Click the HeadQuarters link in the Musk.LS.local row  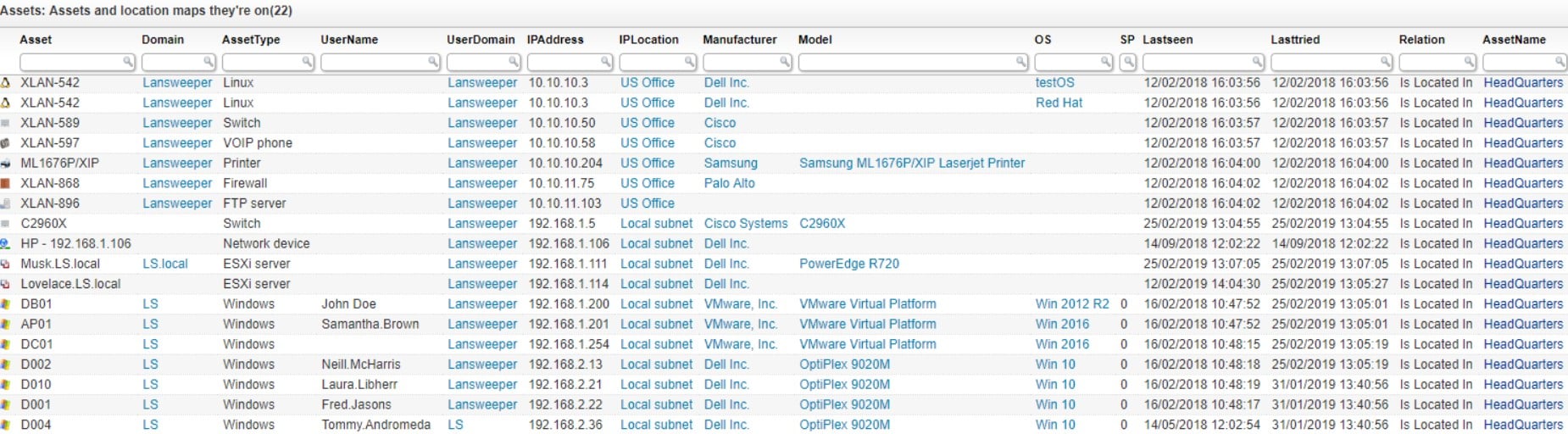pyautogui.click(x=1523, y=264)
